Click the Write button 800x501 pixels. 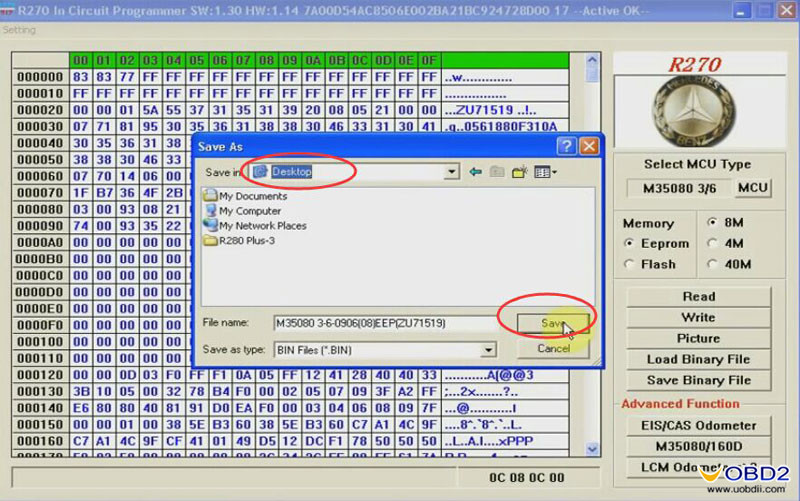(698, 317)
